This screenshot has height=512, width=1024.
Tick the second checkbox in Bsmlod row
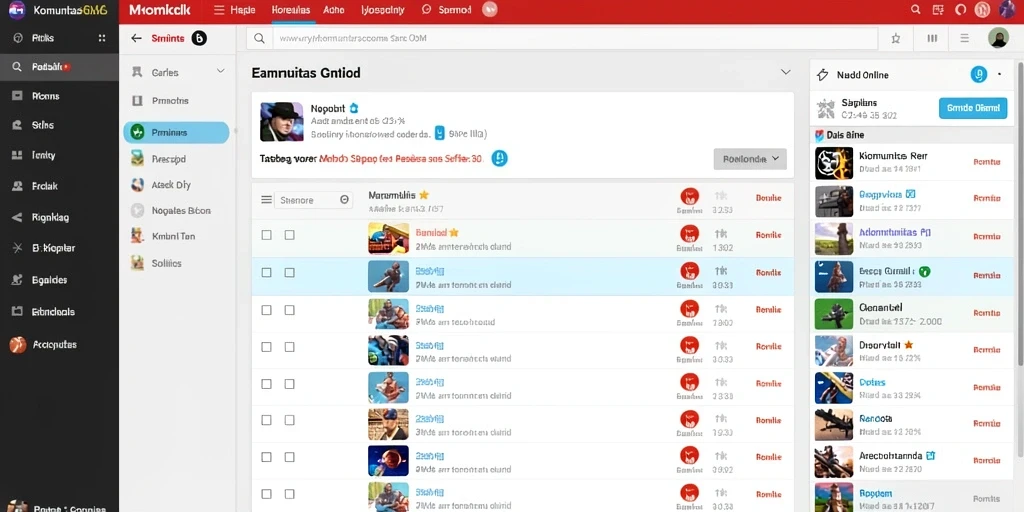(289, 235)
